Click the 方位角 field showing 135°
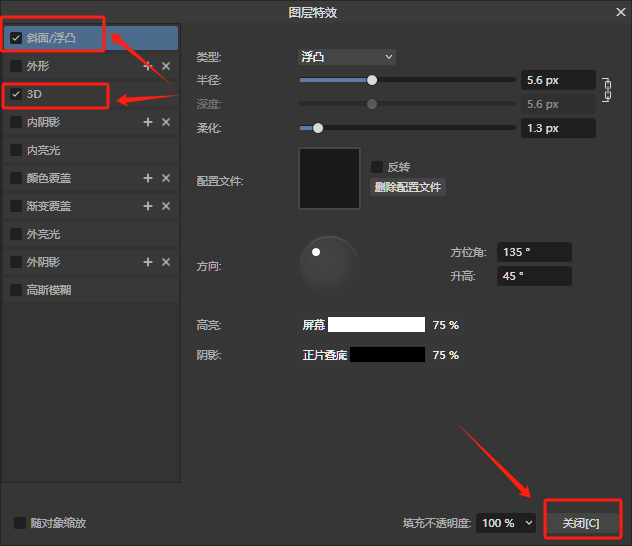This screenshot has width=632, height=546. [x=534, y=252]
